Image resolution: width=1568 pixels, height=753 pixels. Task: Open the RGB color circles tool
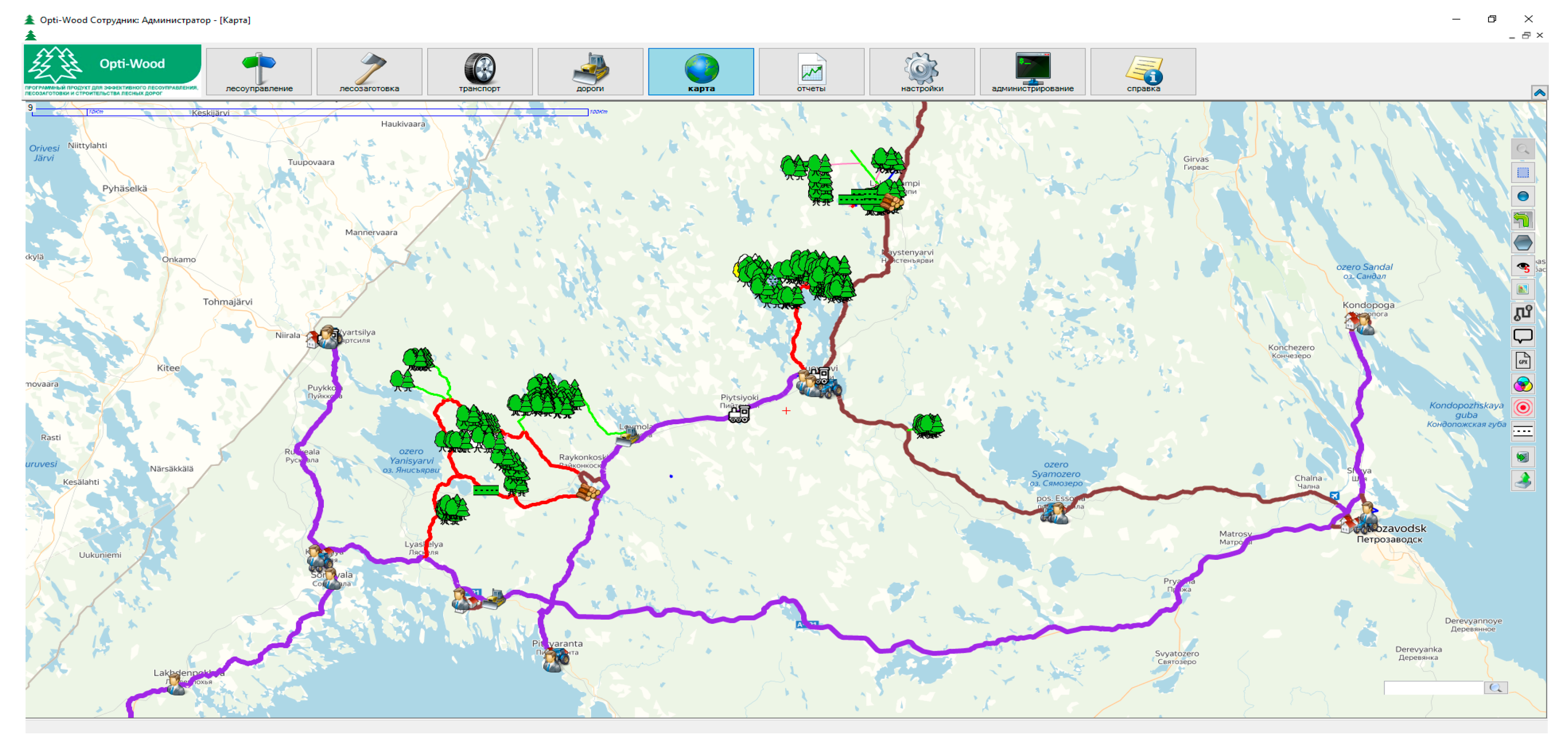pos(1522,384)
